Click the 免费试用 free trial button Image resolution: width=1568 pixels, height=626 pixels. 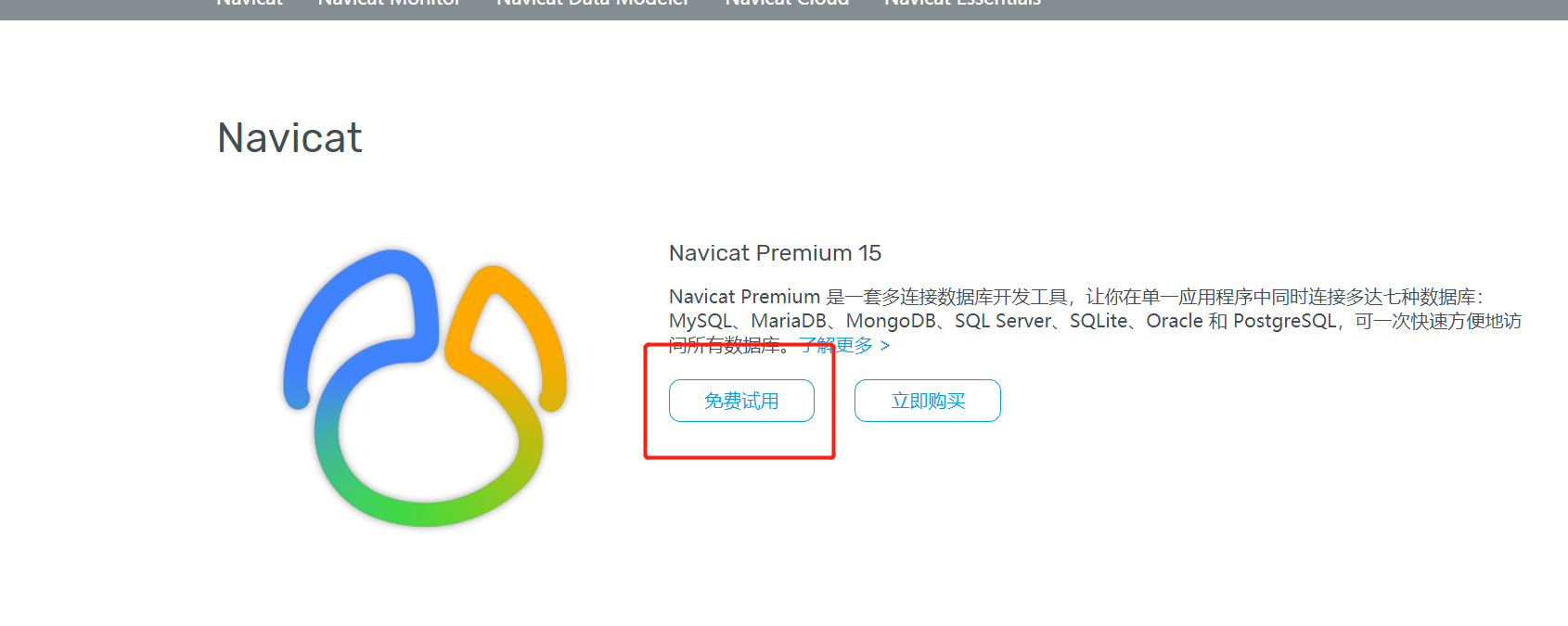coord(741,401)
